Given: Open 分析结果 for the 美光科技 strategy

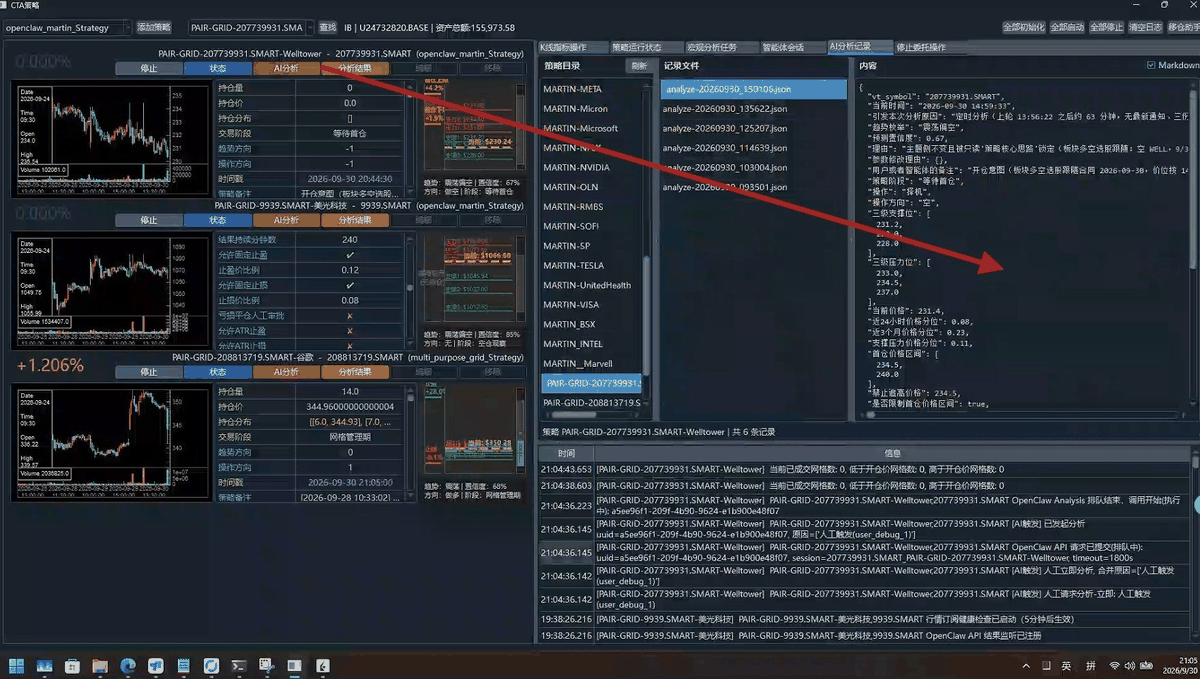Looking at the screenshot, I should point(355,220).
